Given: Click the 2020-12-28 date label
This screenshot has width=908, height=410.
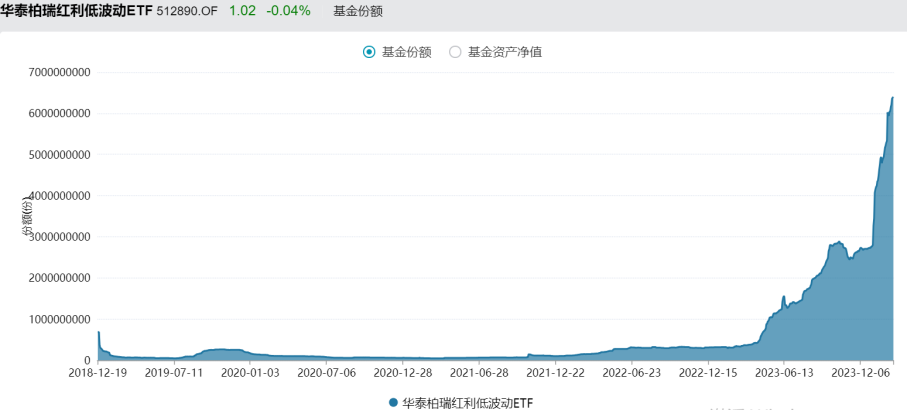Looking at the screenshot, I should (x=404, y=373).
